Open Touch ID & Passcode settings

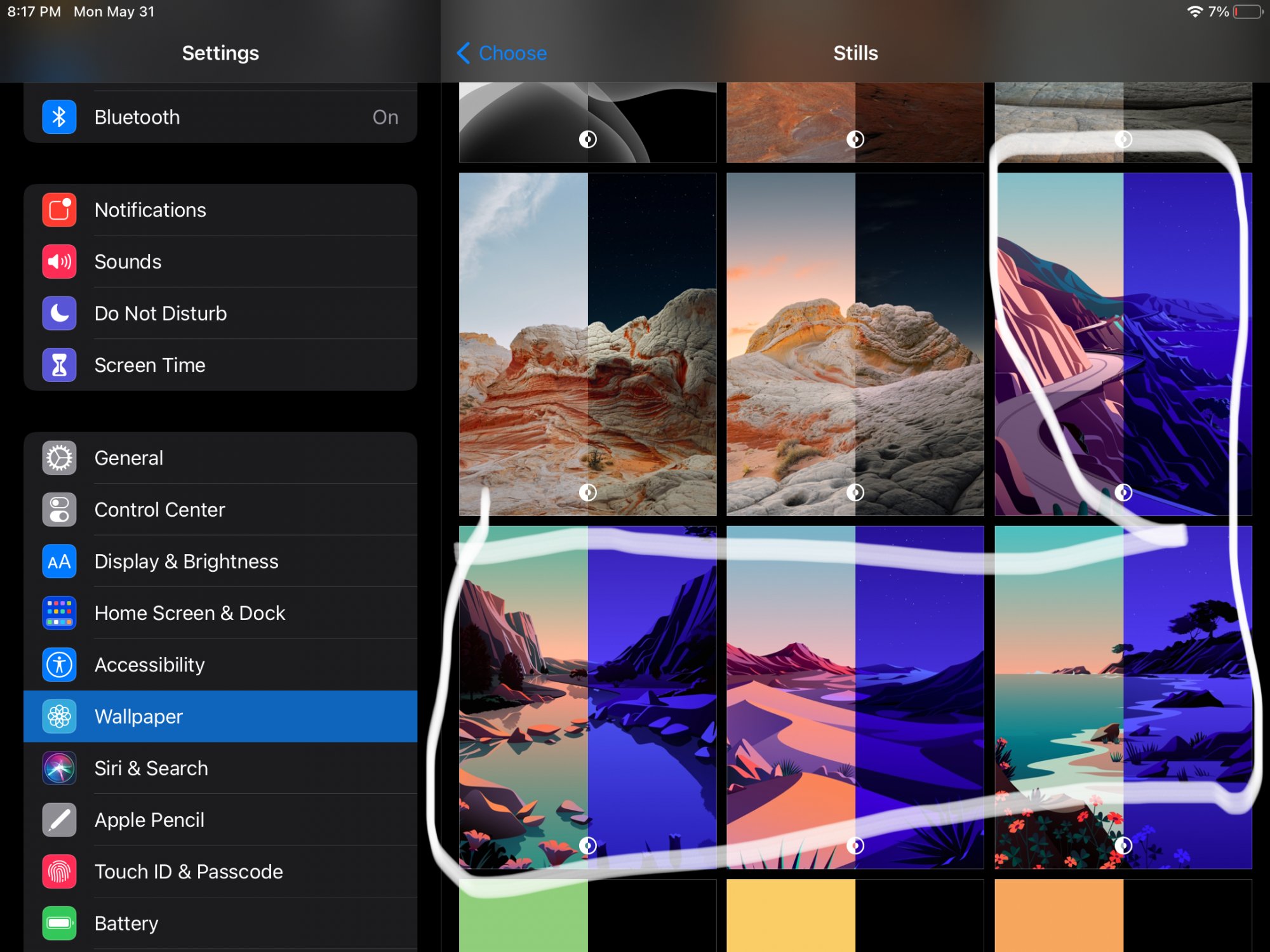coord(189,872)
